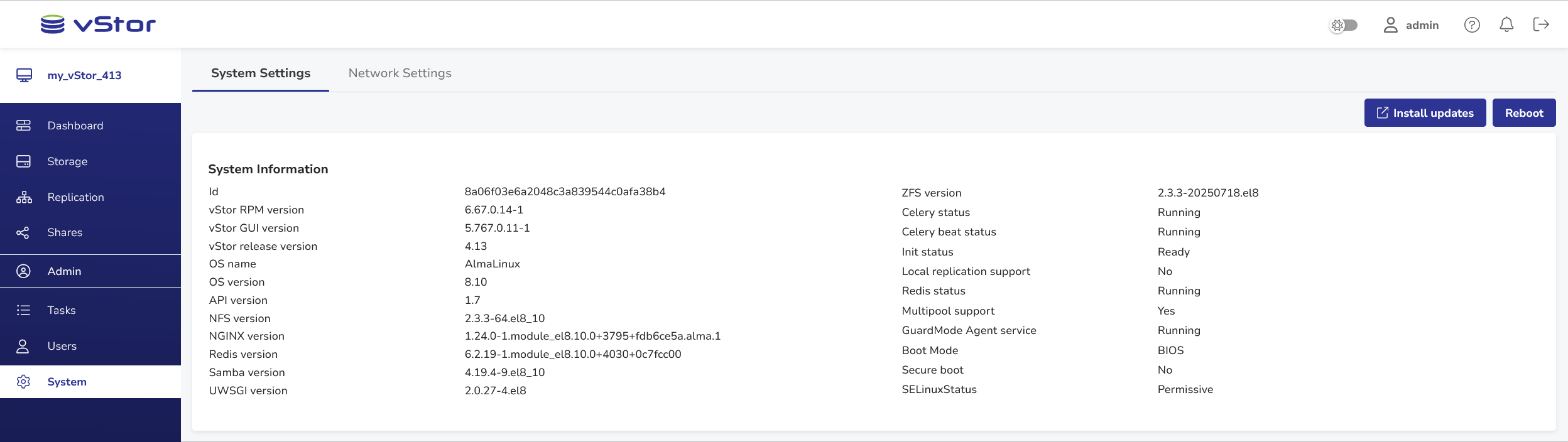Screen dimensions: 1568x442
Task: Click the Shares icon in sidebar
Action: pyautogui.click(x=23, y=233)
